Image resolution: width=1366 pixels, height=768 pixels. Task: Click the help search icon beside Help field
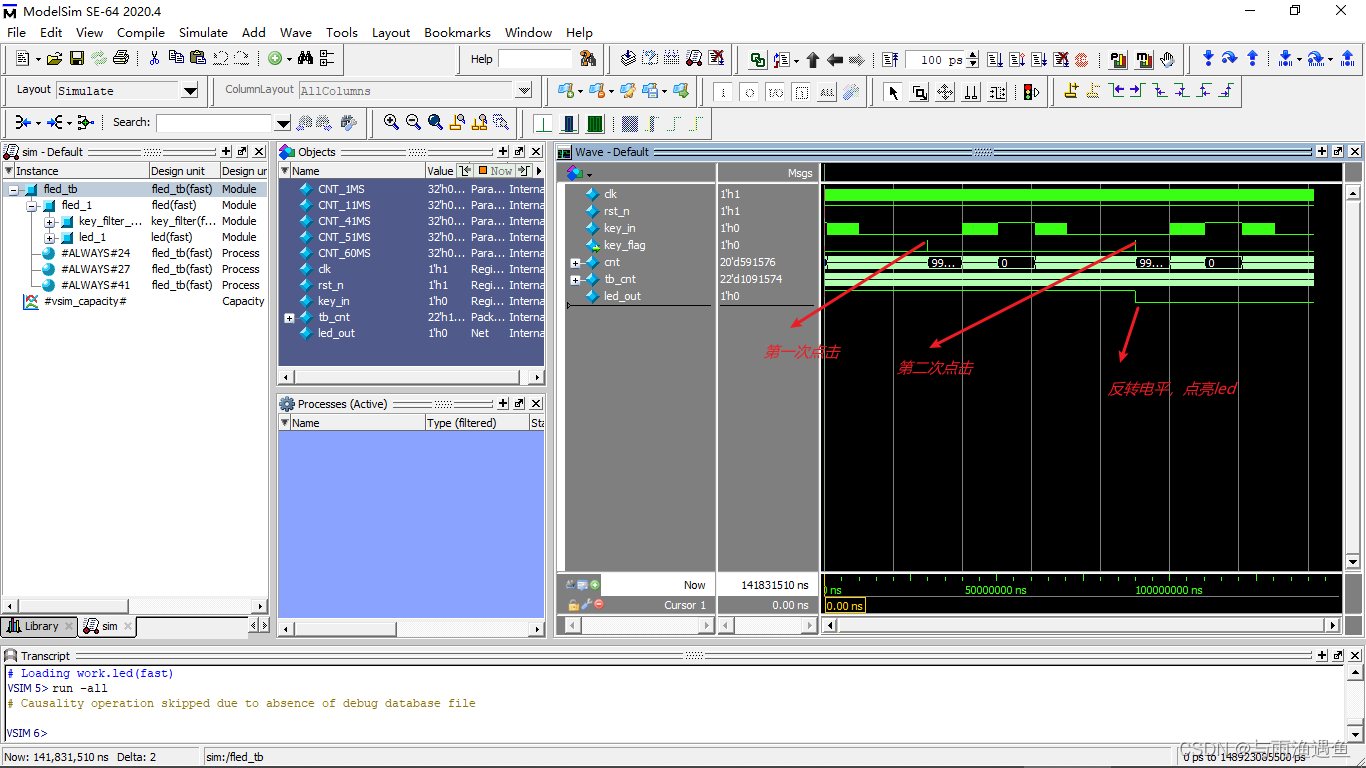(x=587, y=59)
